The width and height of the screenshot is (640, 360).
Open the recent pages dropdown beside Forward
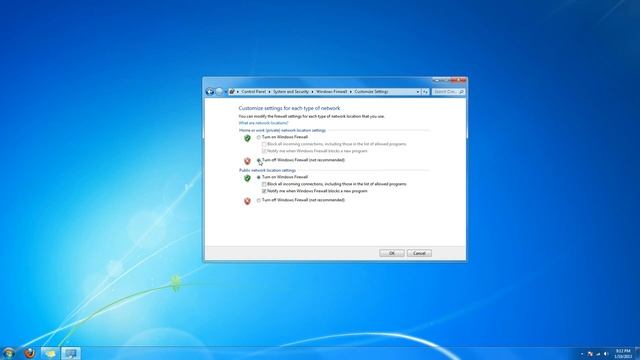click(225, 92)
